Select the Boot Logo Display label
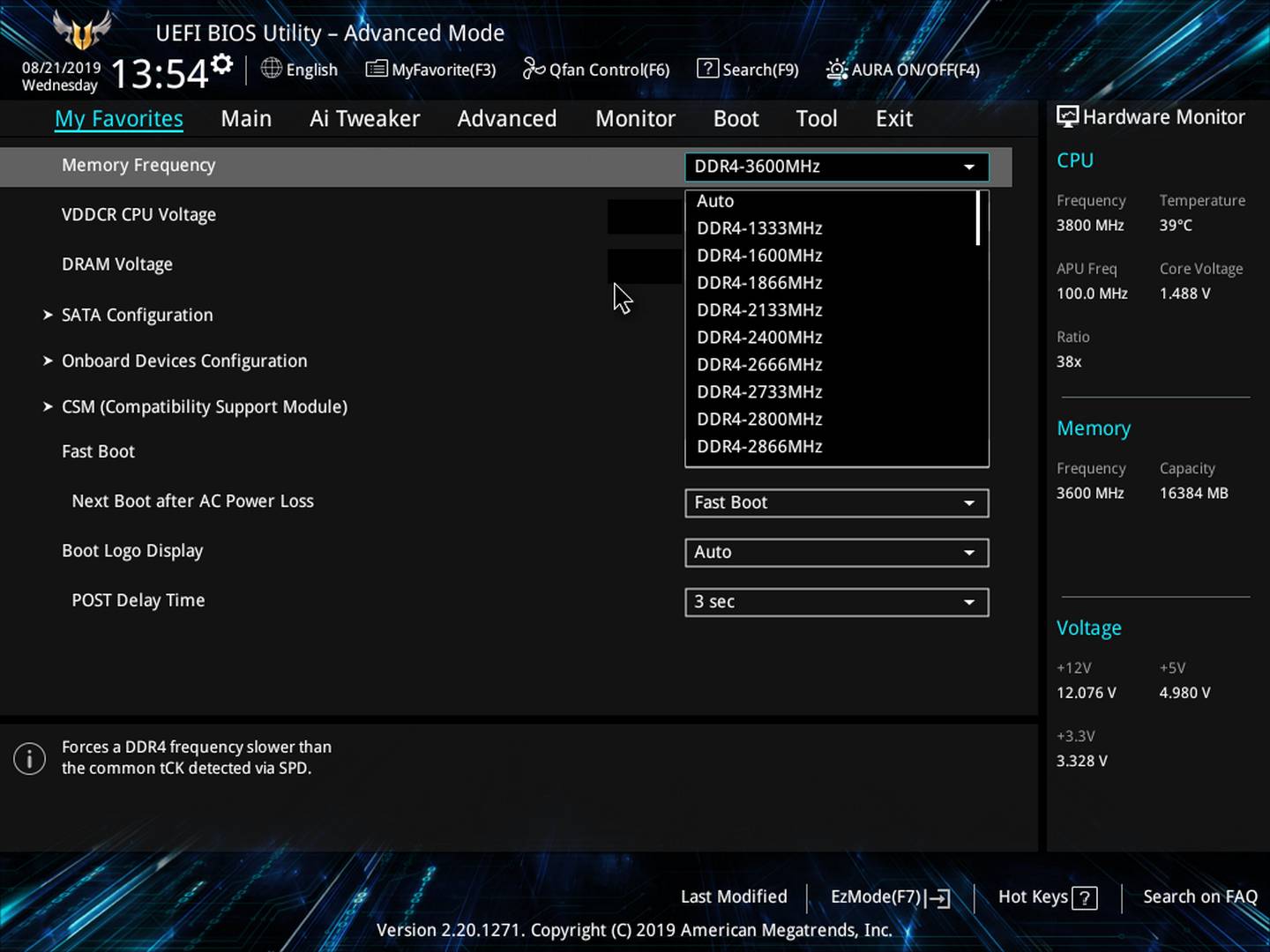Viewport: 1270px width, 952px height. click(x=132, y=550)
